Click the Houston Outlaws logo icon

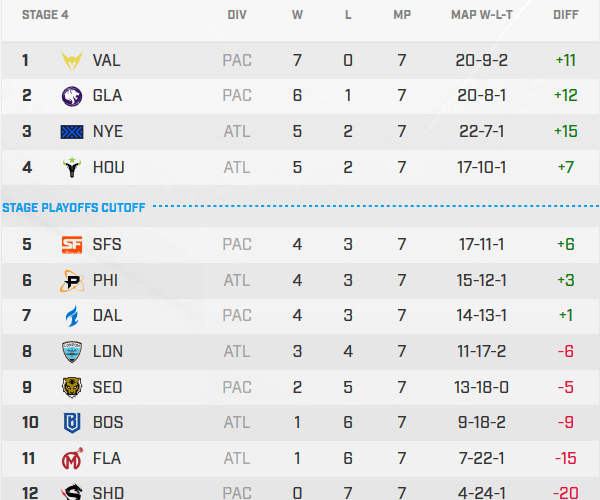point(73,168)
